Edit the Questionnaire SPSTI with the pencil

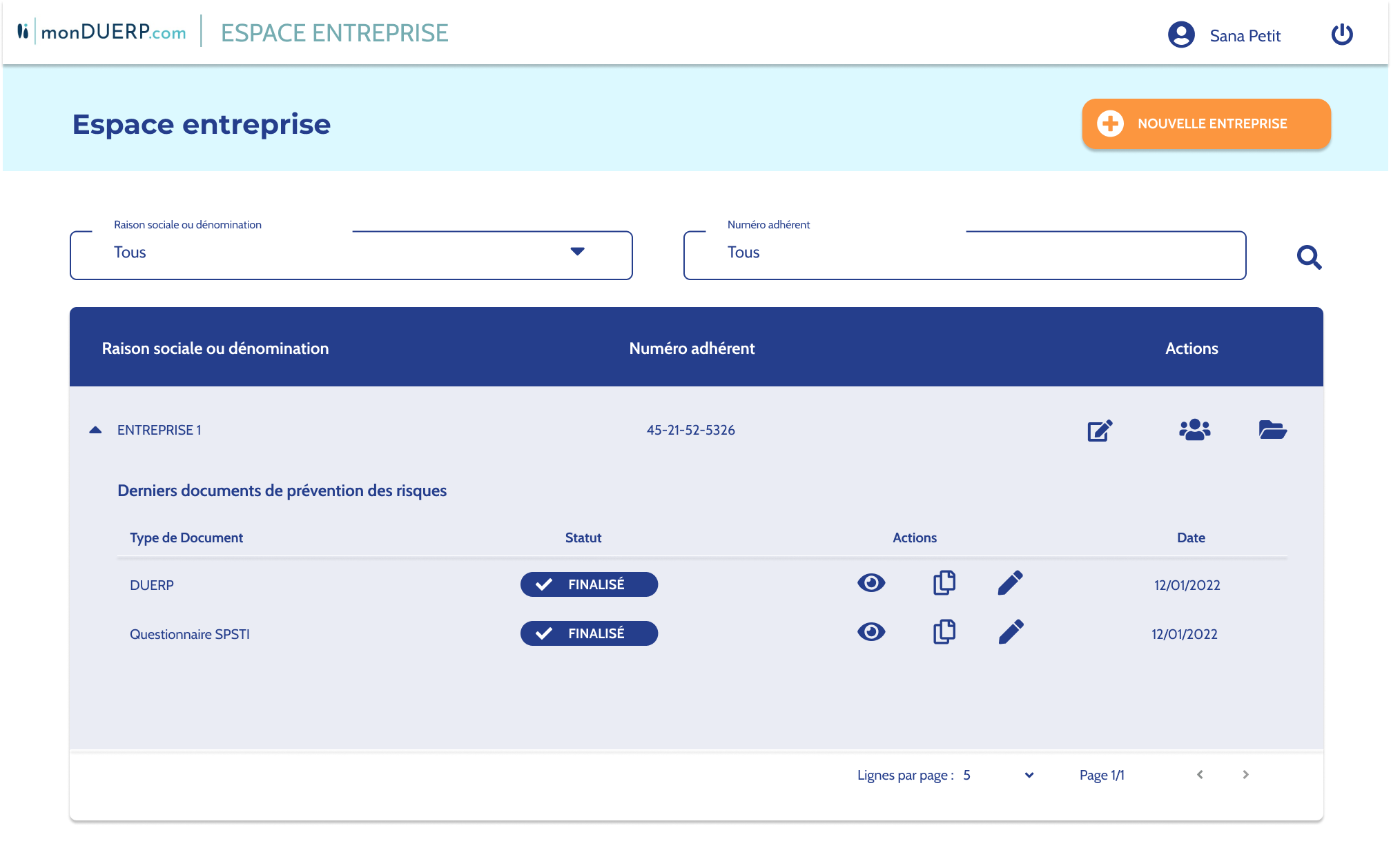(1011, 632)
